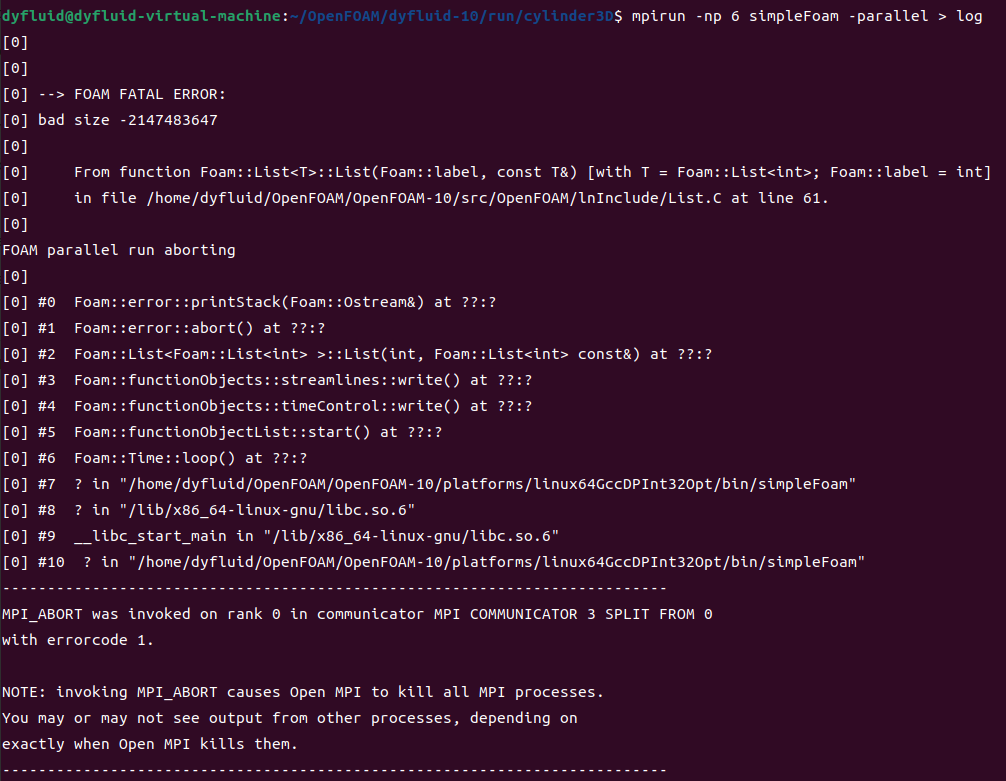Click the "FOAM parallel run aborting" text

119,250
